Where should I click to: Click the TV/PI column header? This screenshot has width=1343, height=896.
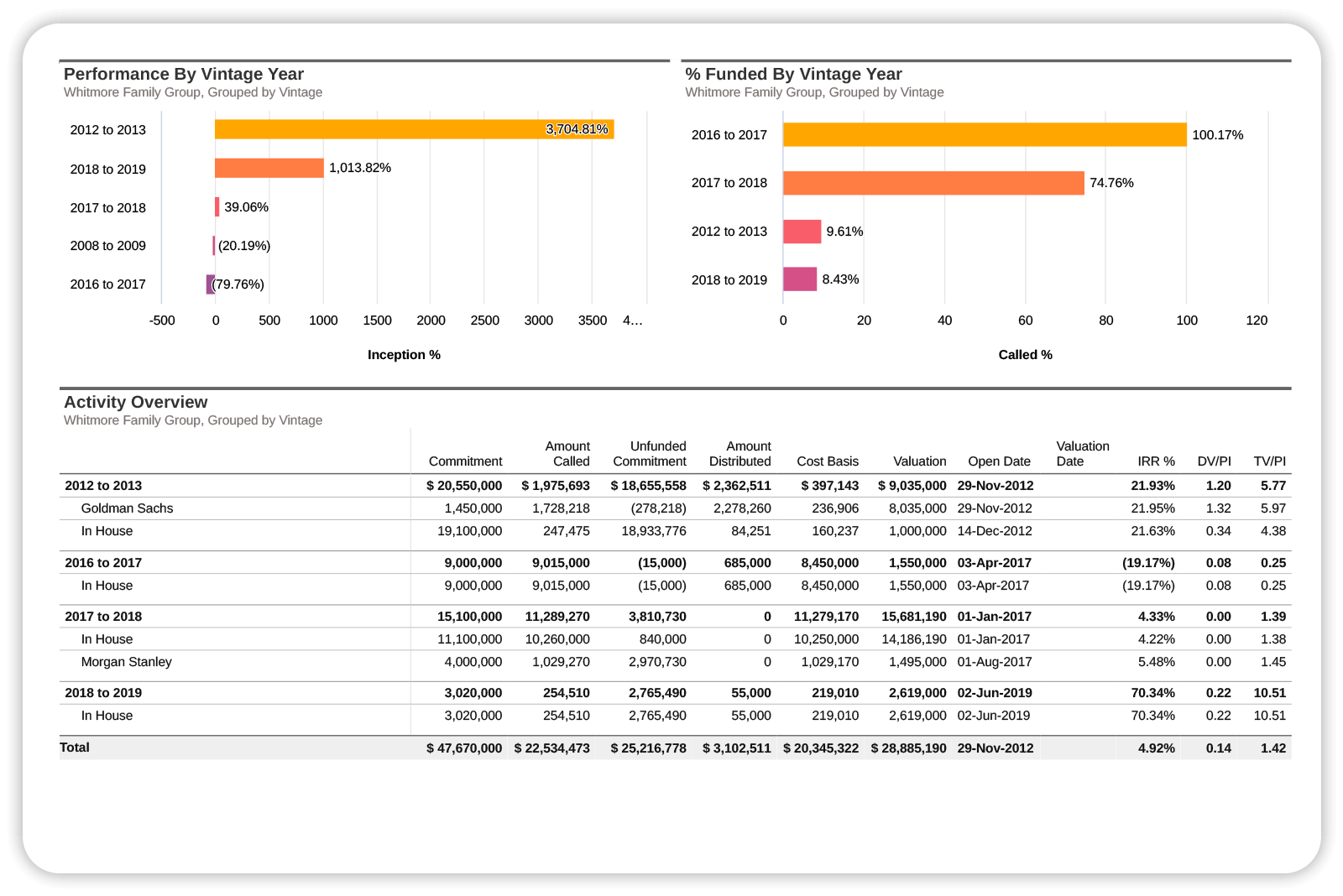coord(1270,461)
